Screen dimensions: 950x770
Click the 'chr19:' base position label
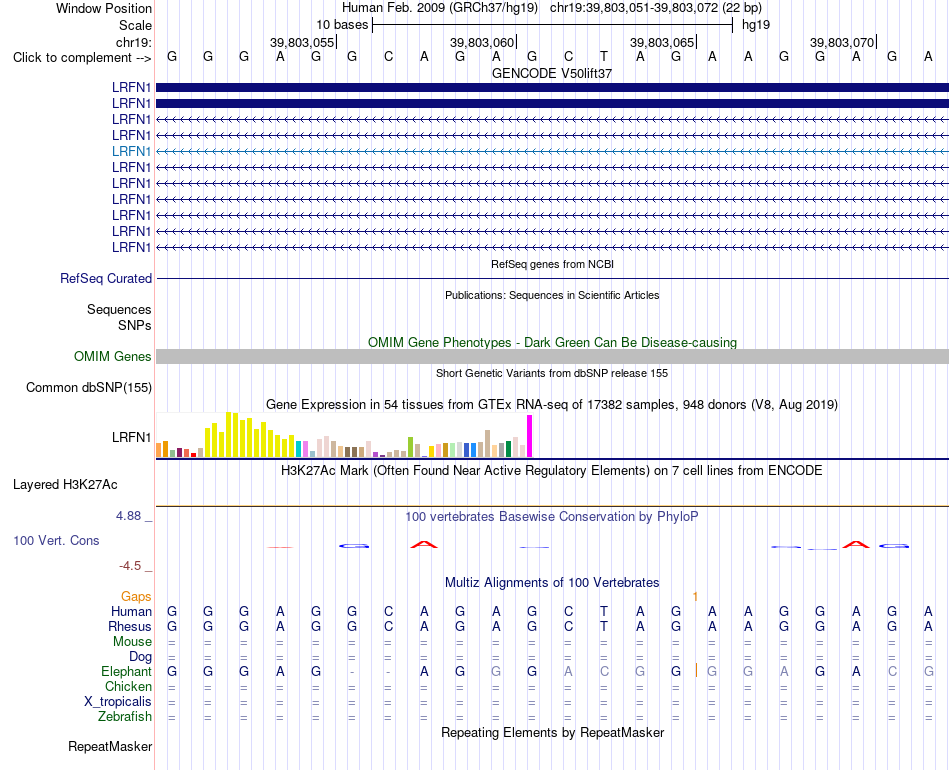pos(134,42)
